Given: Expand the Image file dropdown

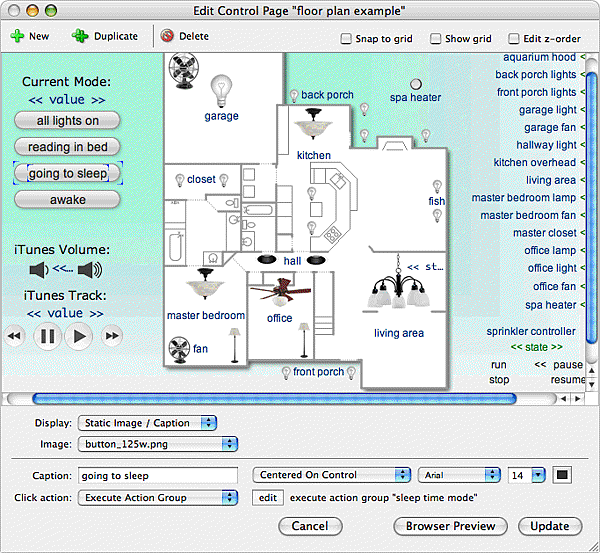Looking at the screenshot, I should tap(157, 444).
